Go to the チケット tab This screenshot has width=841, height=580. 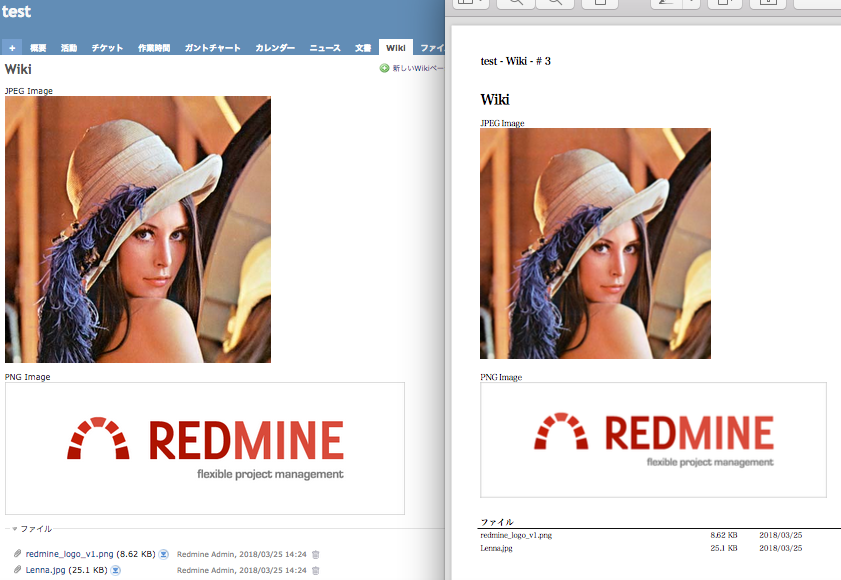pyautogui.click(x=107, y=48)
